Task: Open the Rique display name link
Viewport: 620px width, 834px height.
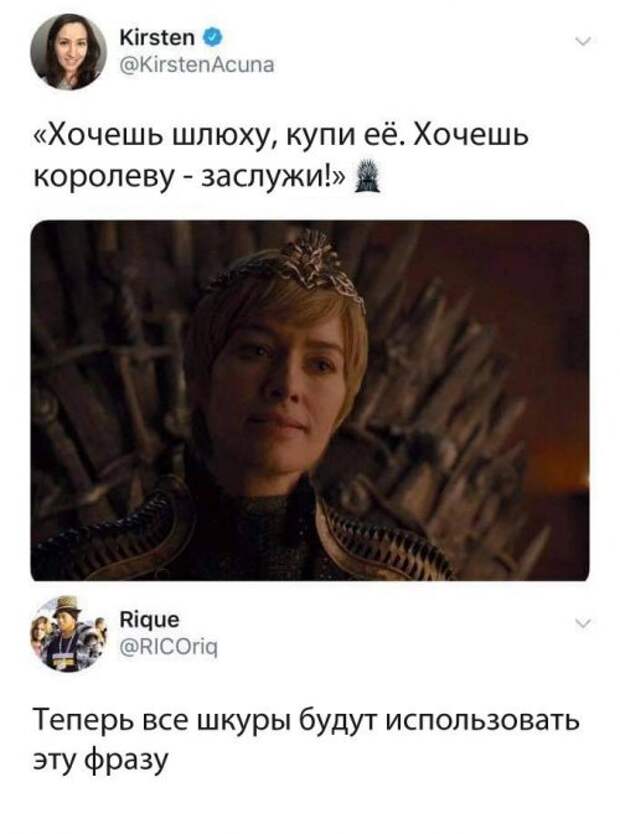Action: 150,620
